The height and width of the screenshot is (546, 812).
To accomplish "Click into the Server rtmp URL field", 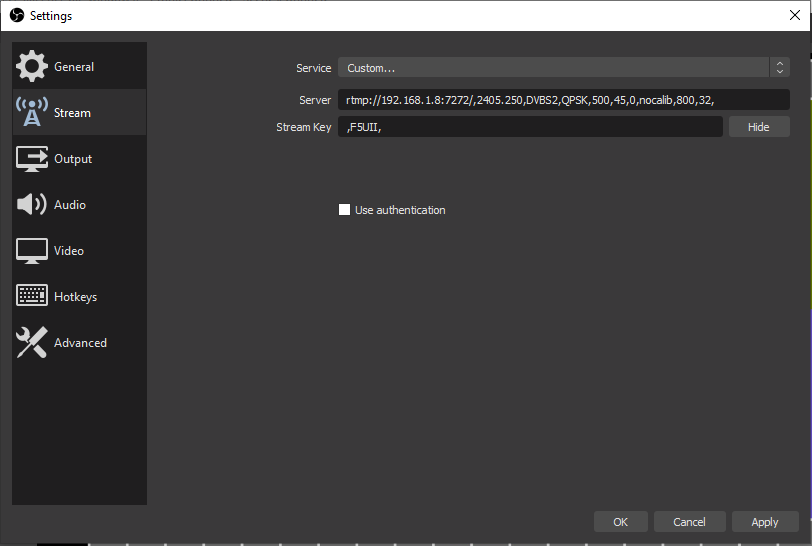I will pos(564,100).
